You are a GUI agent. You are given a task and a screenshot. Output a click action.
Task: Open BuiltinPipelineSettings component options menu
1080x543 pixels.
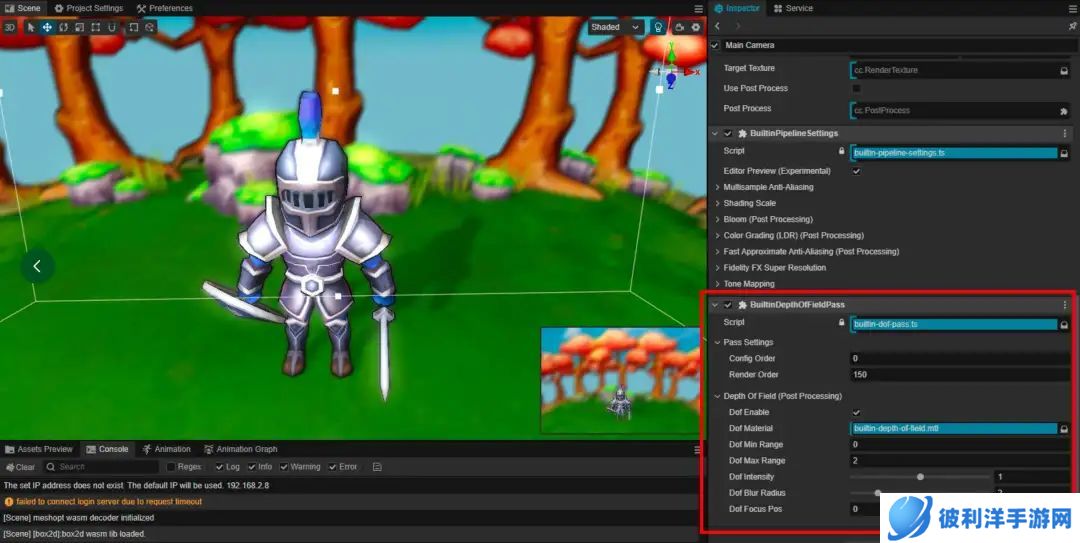1064,133
